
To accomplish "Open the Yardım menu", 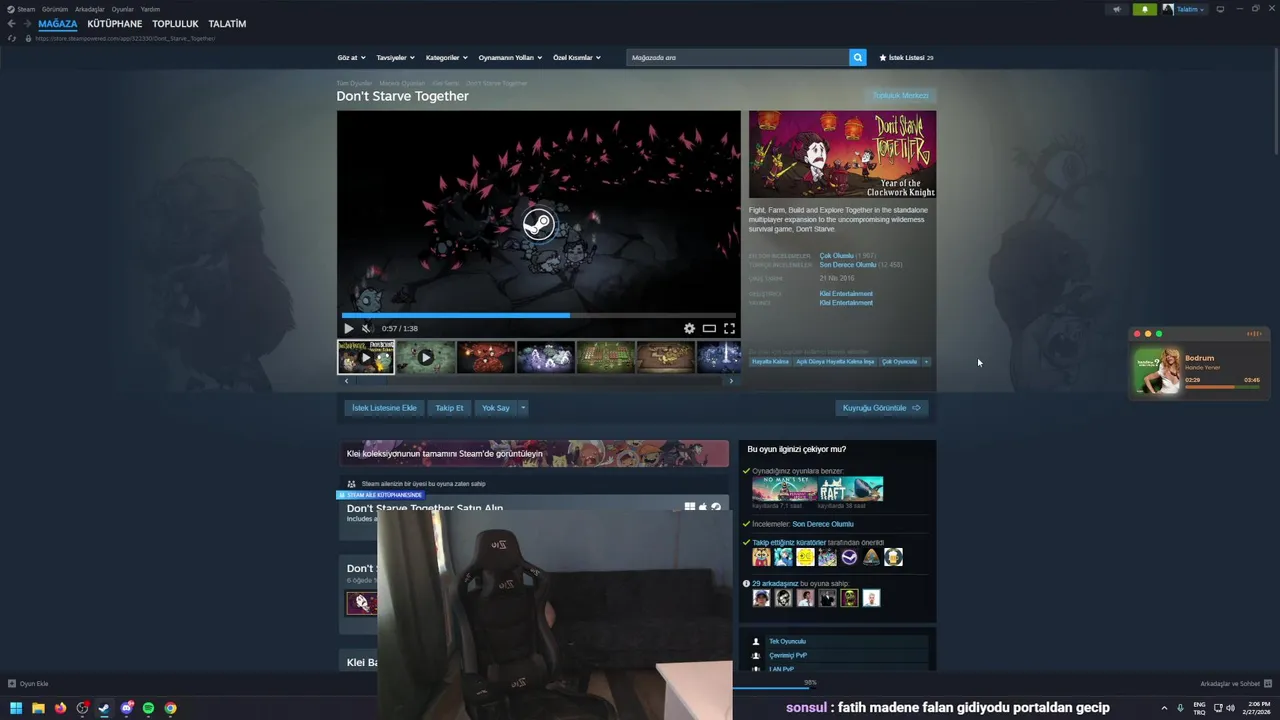I will point(150,9).
